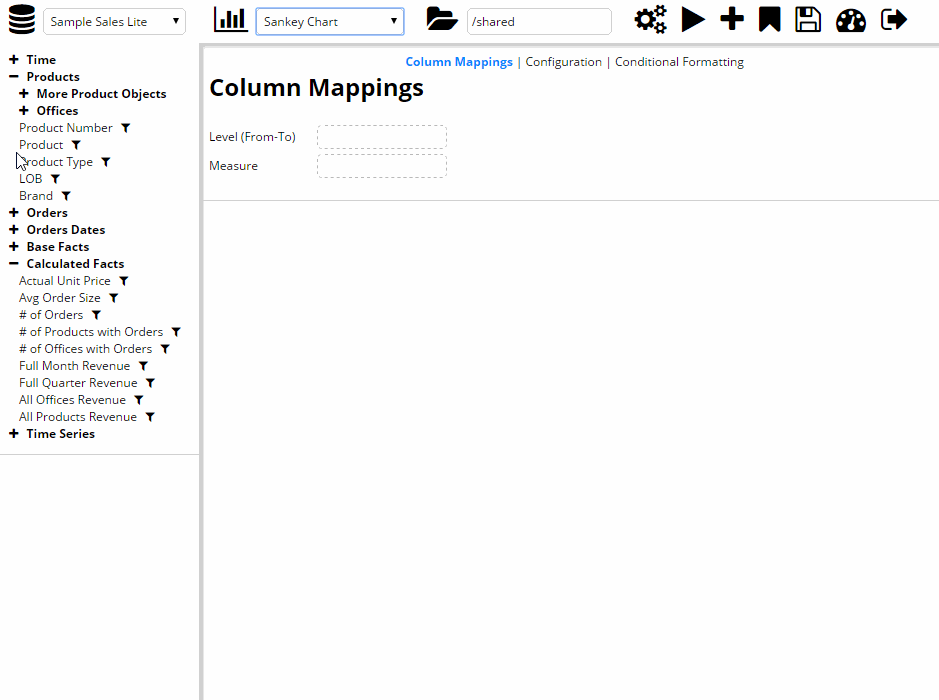Click filter icon beside Full Quarter Revenue
Image resolution: width=939 pixels, height=700 pixels.
click(x=150, y=383)
